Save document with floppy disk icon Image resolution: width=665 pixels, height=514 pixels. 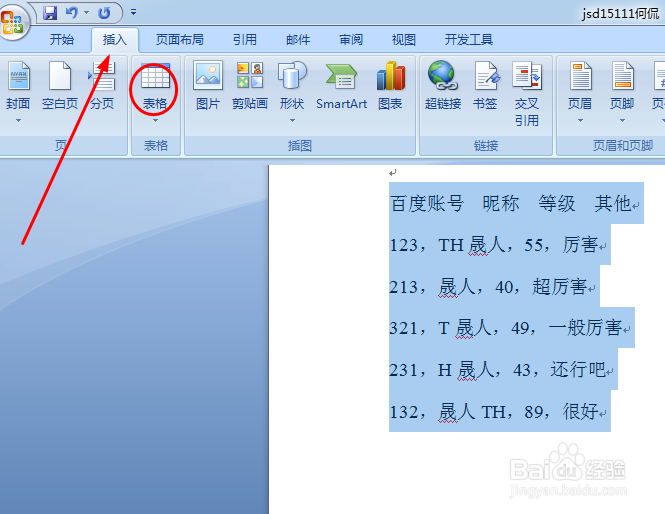(x=50, y=13)
